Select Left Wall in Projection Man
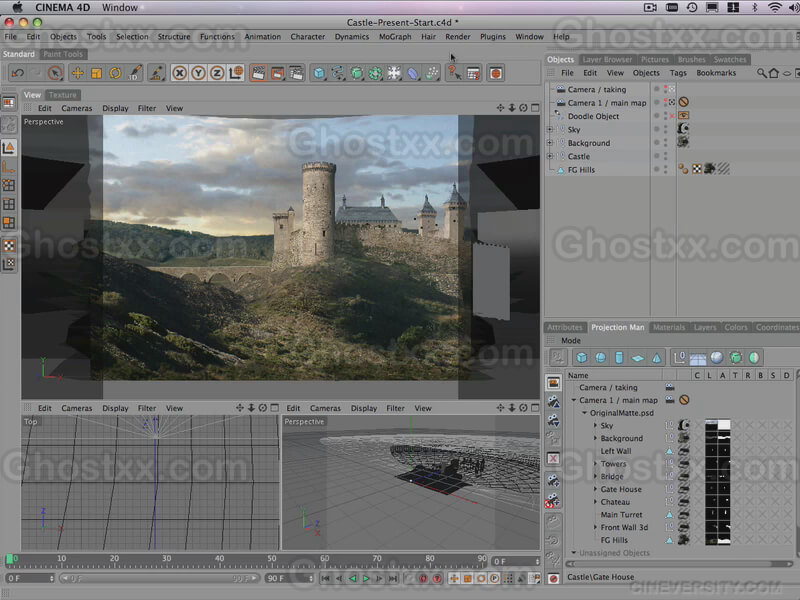This screenshot has height=600, width=800. 616,451
